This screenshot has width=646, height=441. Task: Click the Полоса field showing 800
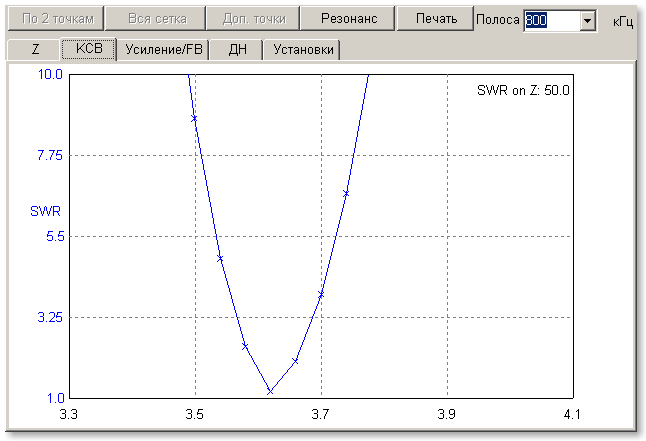[550, 20]
